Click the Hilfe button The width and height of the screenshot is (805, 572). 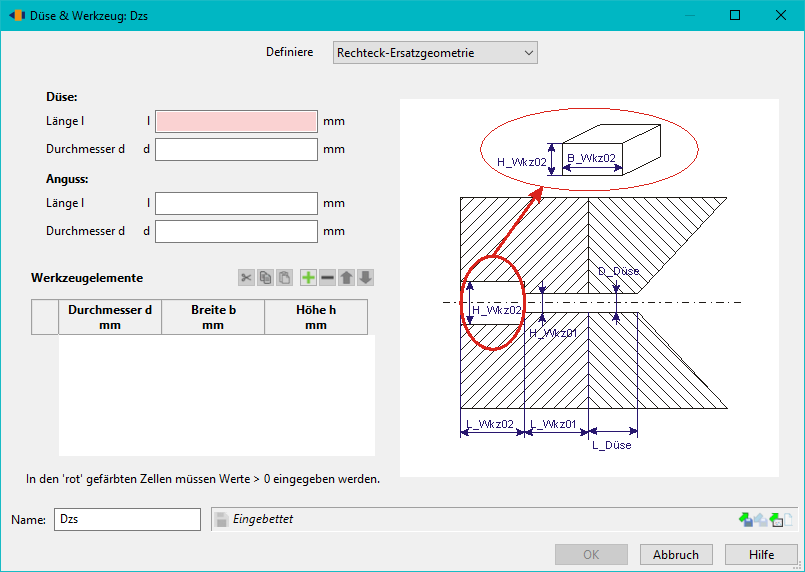point(761,555)
